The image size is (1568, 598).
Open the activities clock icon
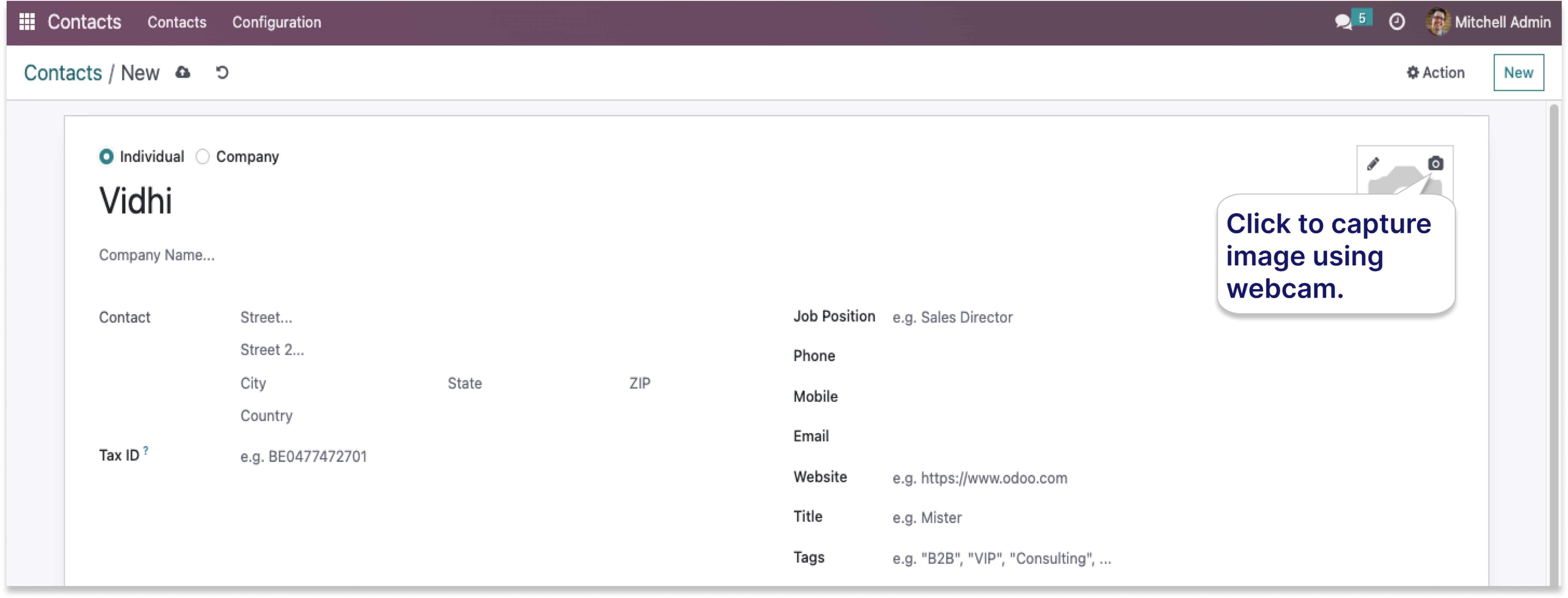pyautogui.click(x=1397, y=22)
